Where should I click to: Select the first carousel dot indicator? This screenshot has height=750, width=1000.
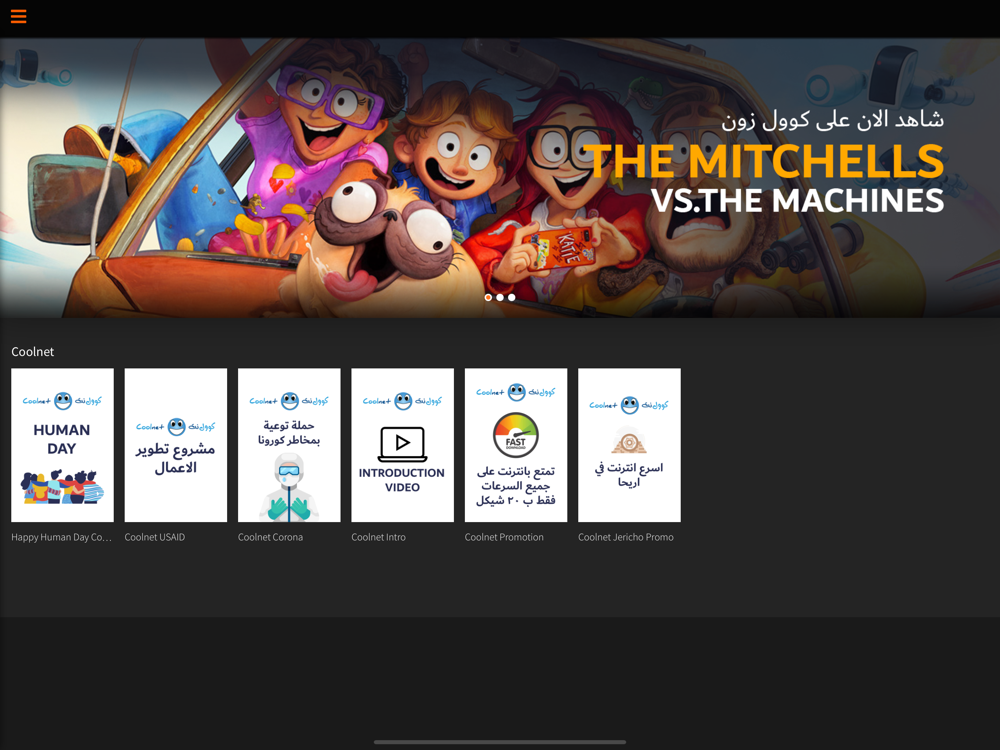click(x=489, y=297)
